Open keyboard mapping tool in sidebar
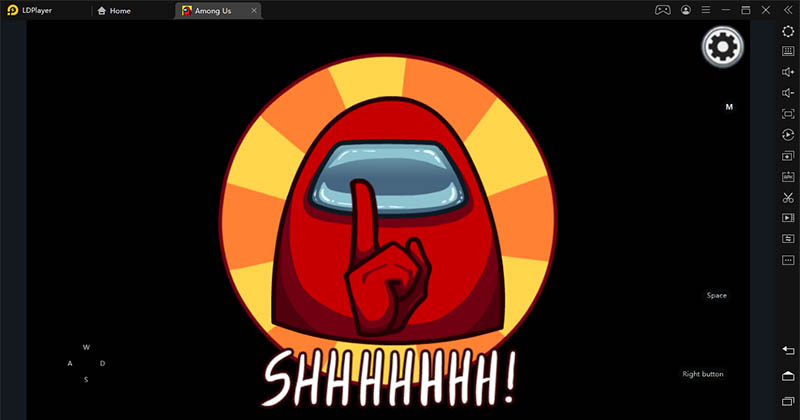 (x=788, y=51)
